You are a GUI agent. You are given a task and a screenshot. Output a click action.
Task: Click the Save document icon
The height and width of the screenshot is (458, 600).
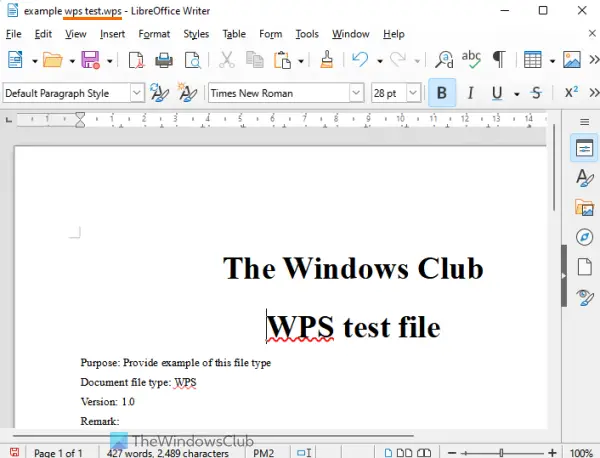[x=90, y=60]
